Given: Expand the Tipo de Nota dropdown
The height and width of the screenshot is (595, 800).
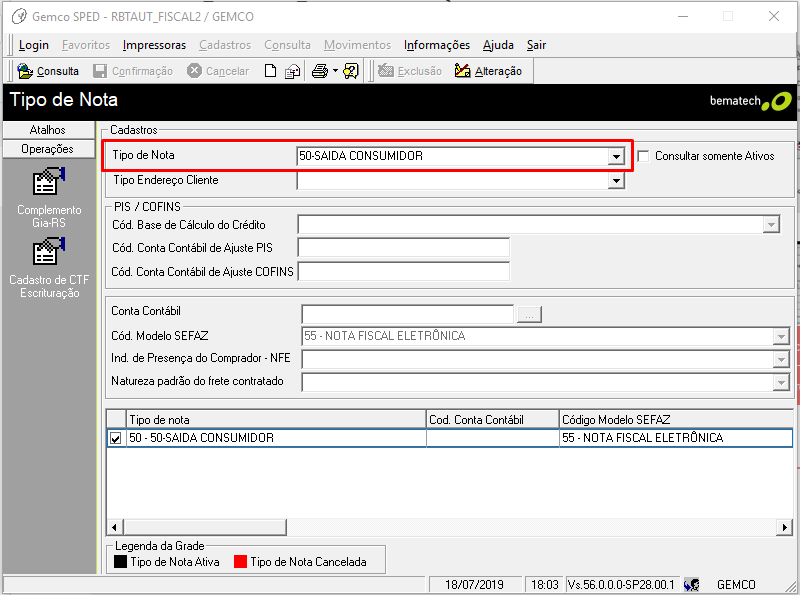Looking at the screenshot, I should point(616,156).
